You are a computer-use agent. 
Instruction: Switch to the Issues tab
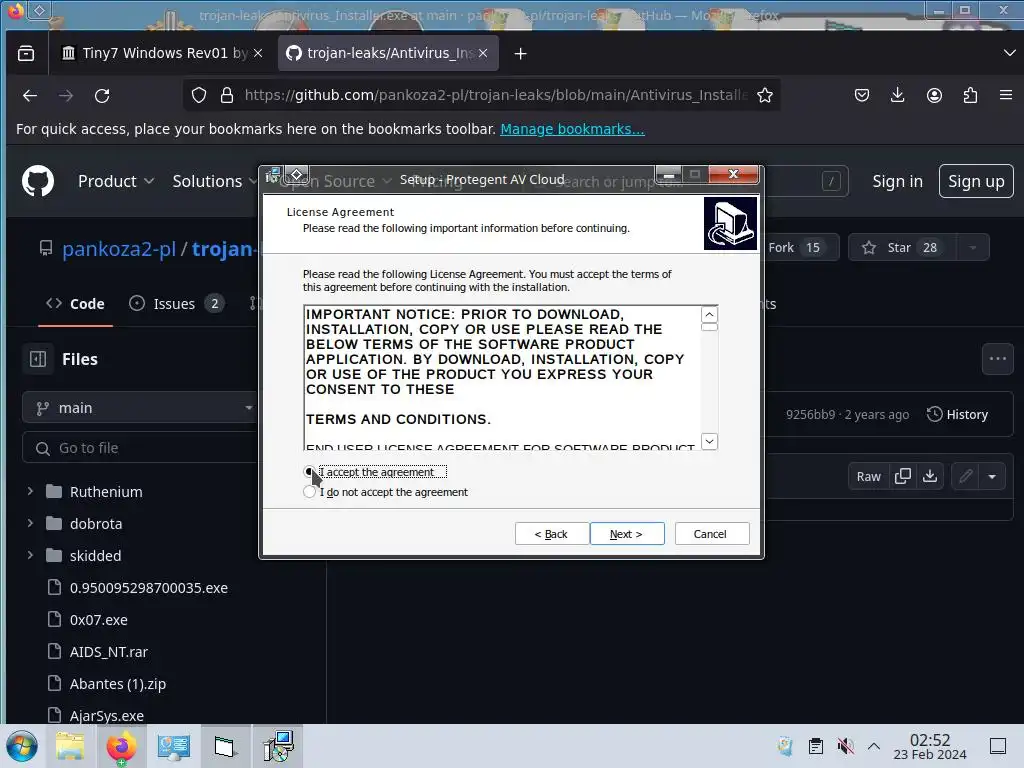point(175,304)
